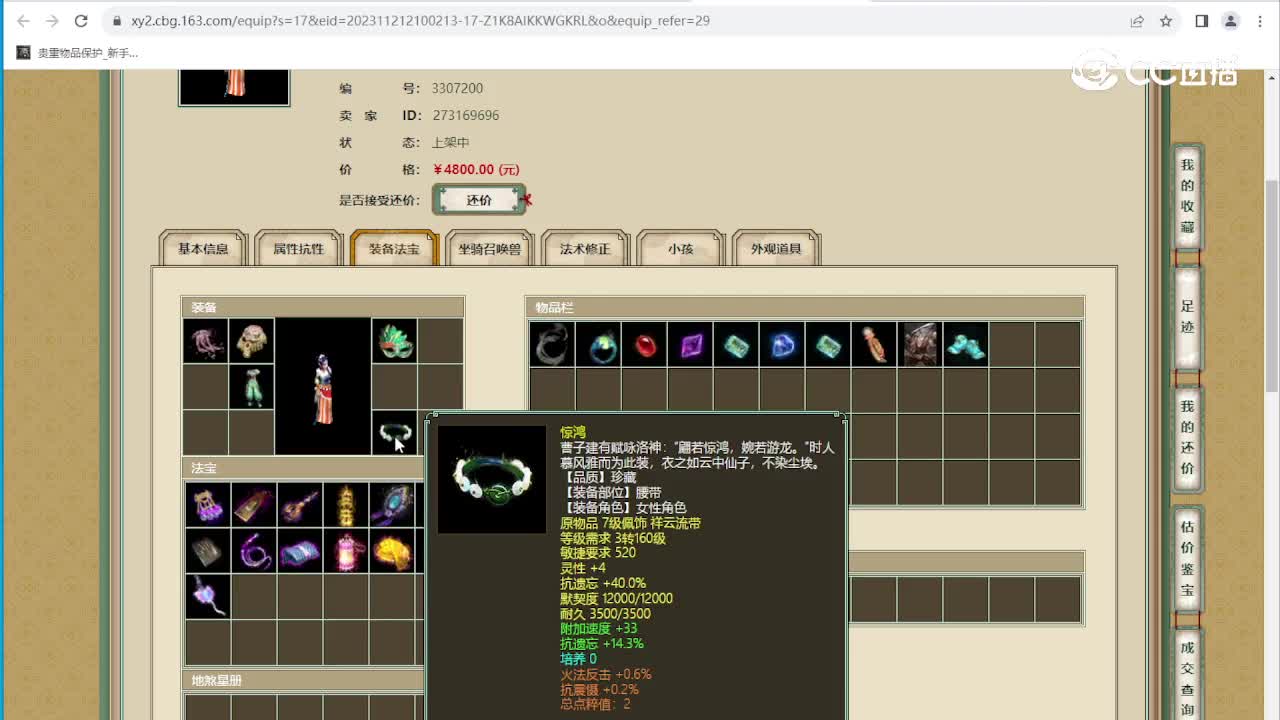Go back to previous browser page
1280x720 pixels.
coord(24,21)
